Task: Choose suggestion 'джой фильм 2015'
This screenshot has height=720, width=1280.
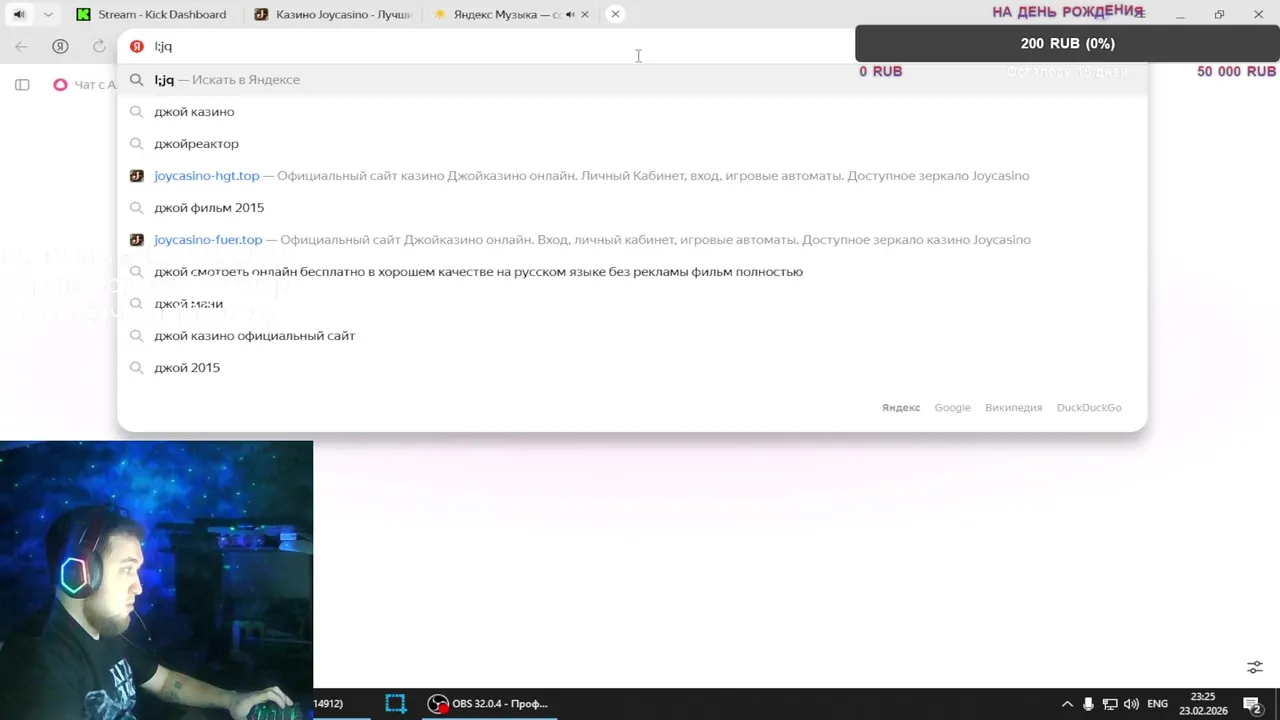Action: click(632, 207)
